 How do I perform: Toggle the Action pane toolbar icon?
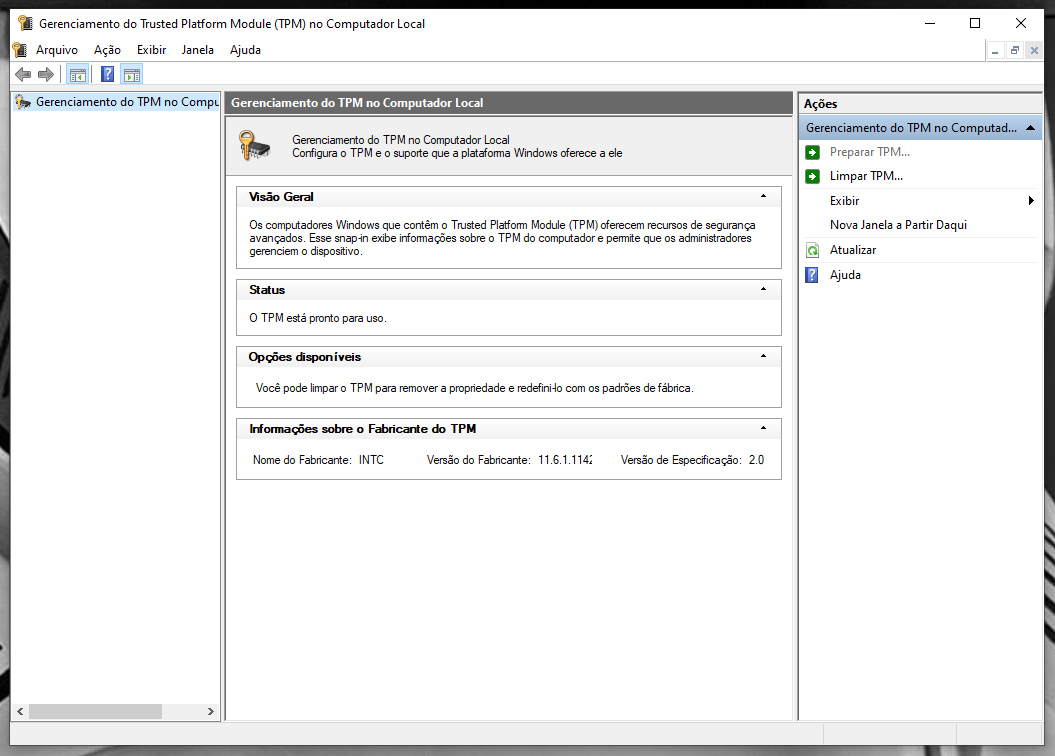(132, 74)
